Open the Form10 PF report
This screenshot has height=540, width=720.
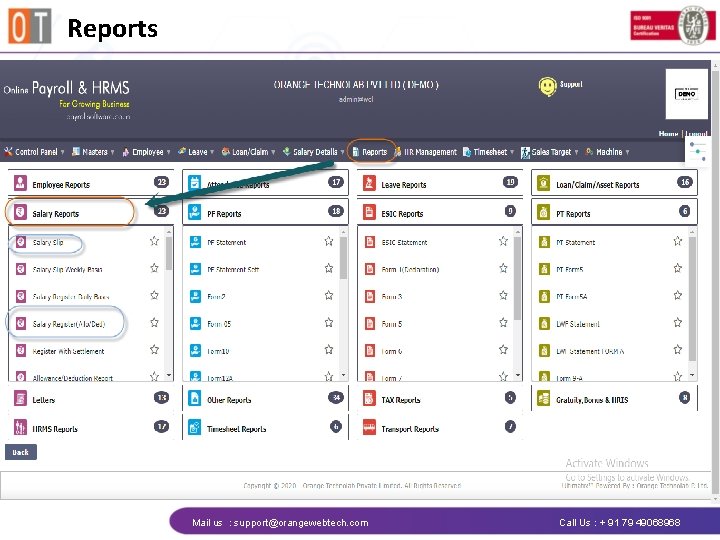pos(218,351)
